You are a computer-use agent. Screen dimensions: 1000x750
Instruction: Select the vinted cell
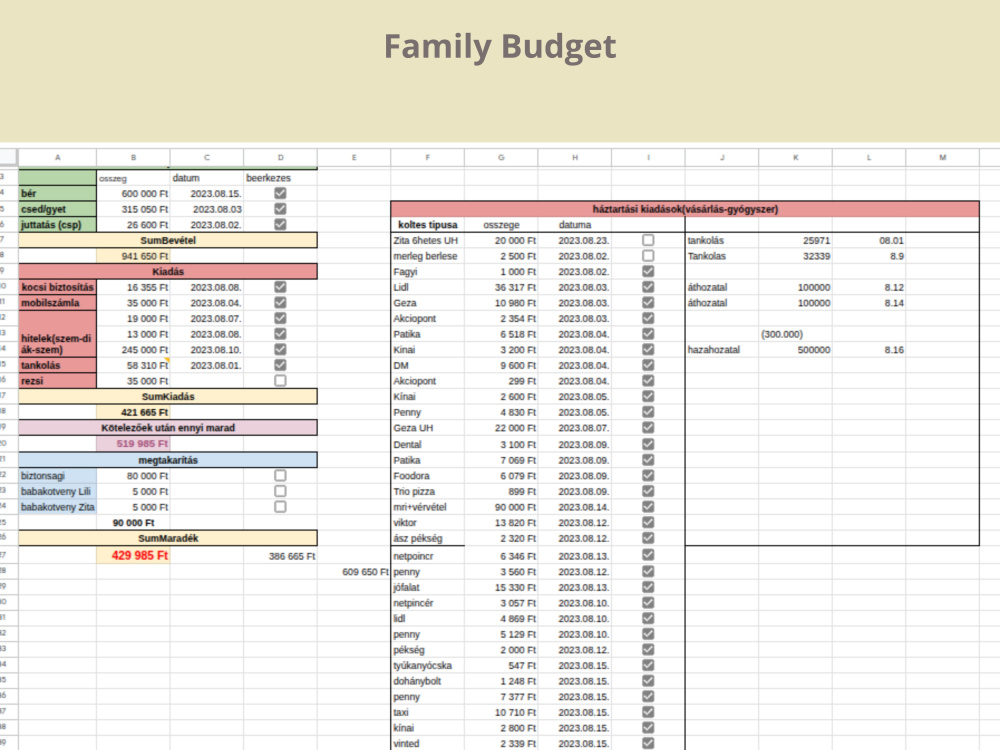pyautogui.click(x=427, y=744)
